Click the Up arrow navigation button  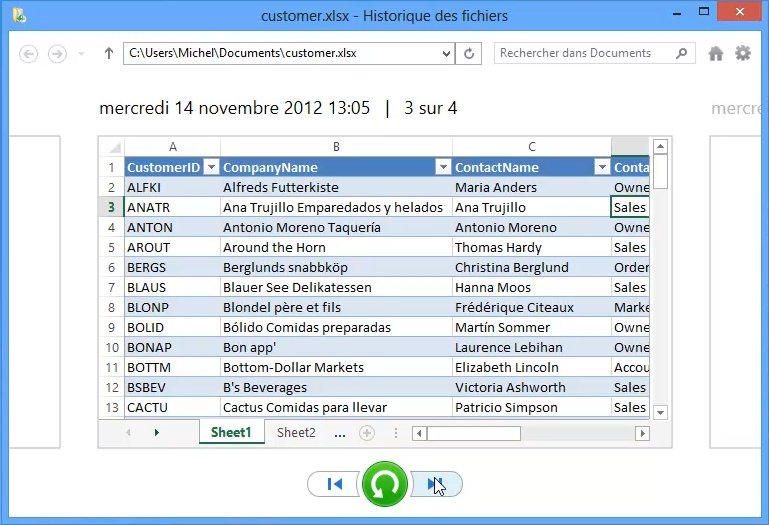(x=108, y=54)
